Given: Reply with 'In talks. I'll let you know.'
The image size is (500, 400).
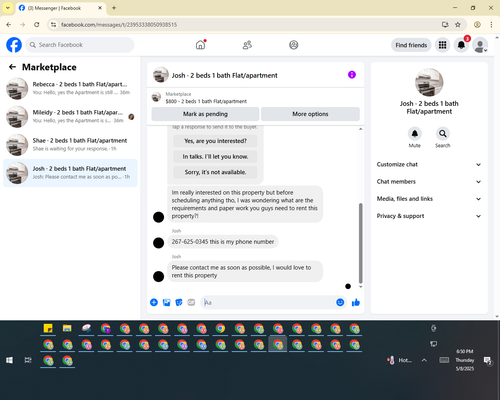Looking at the screenshot, I should coord(215,157).
